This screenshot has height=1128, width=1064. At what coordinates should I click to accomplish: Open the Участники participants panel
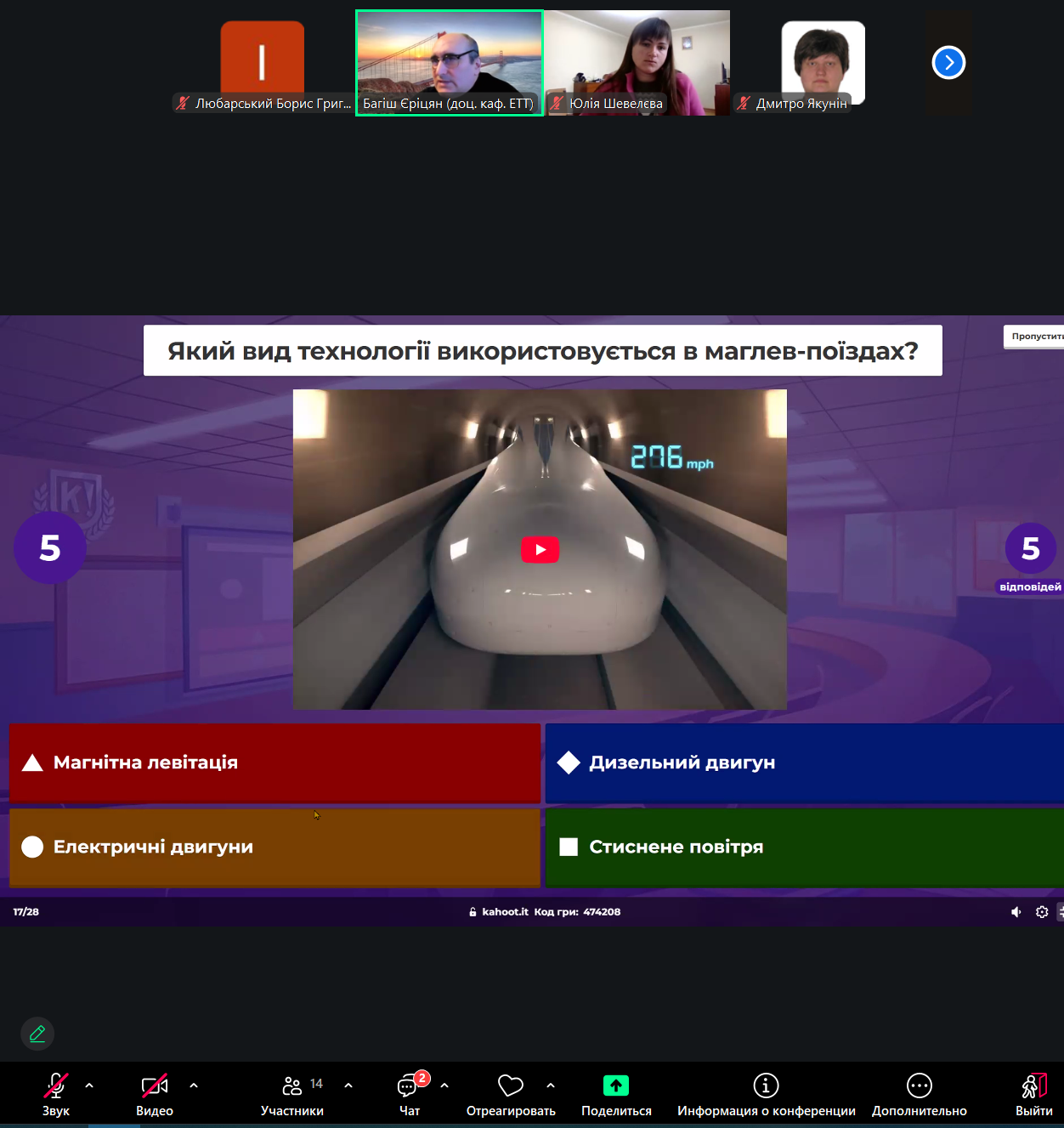292,1095
